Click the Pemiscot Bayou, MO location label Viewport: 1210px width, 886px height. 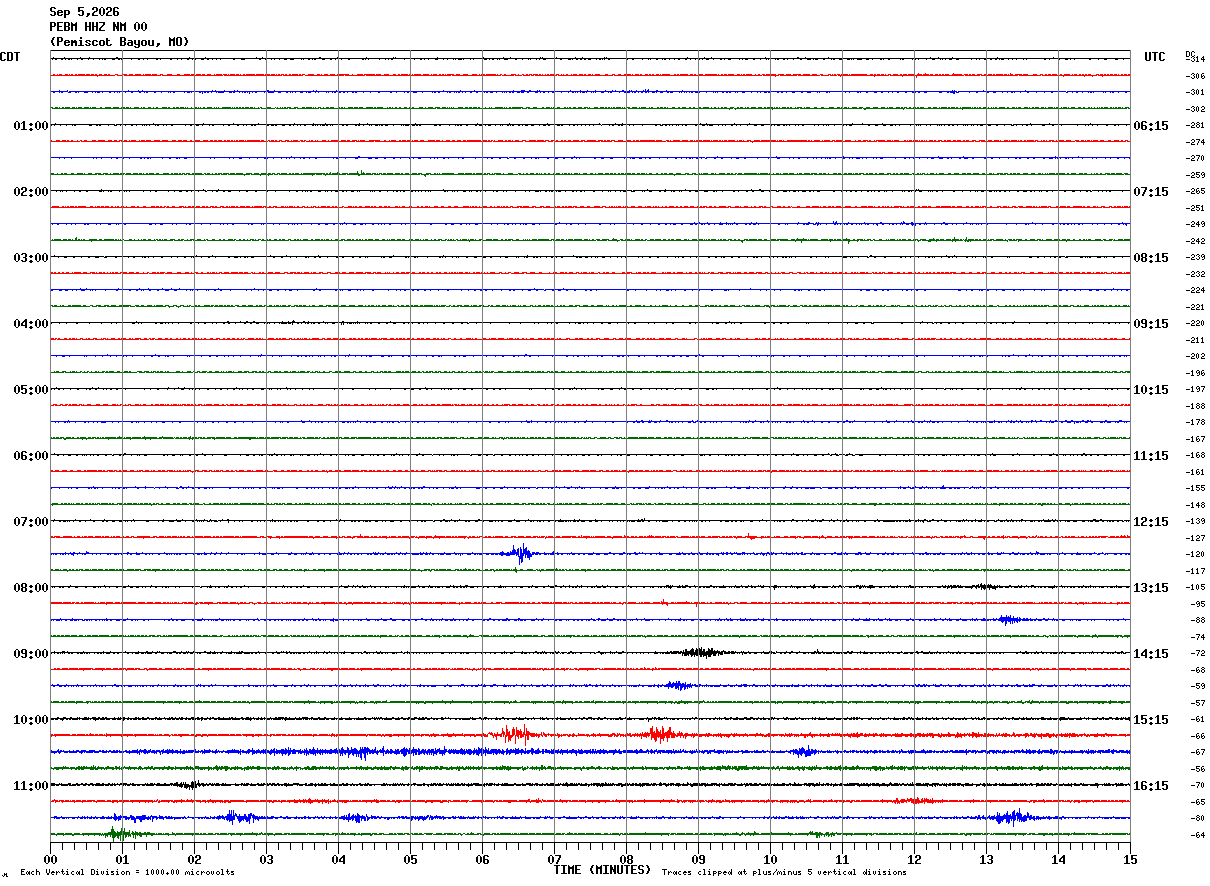pyautogui.click(x=119, y=42)
